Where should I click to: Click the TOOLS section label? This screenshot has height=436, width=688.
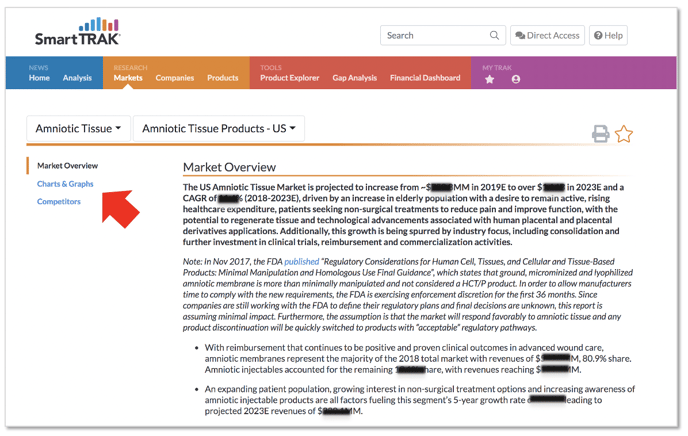271,68
